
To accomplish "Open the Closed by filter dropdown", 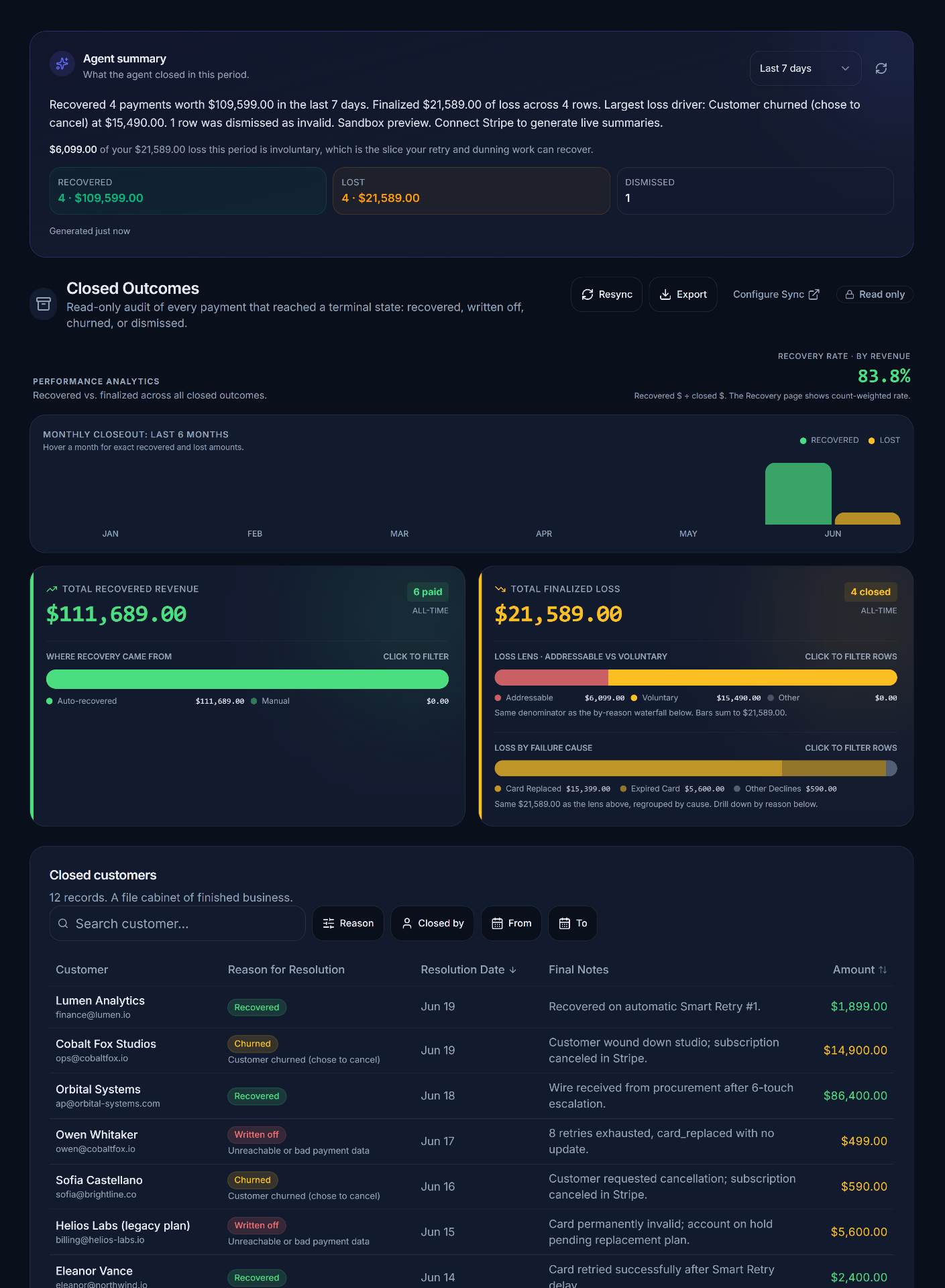I will pyautogui.click(x=433, y=924).
